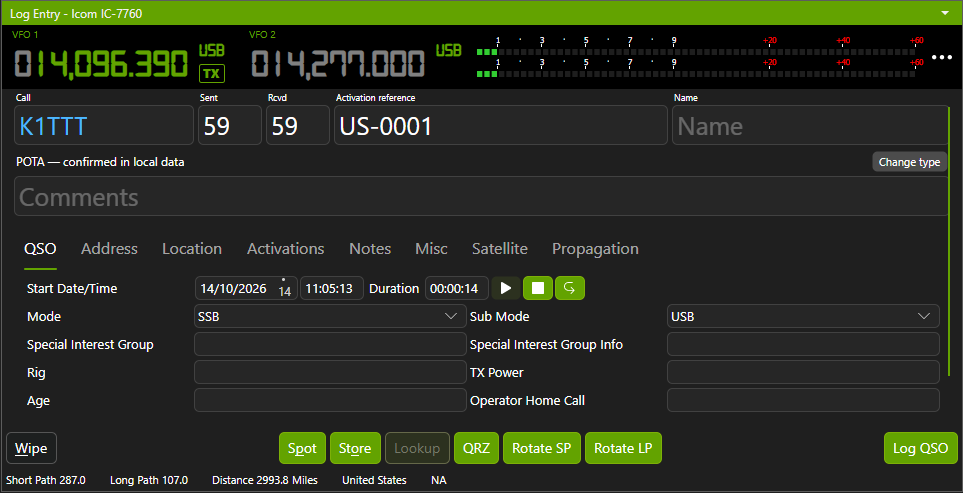Start the QSO duration timer (play)
Screen dimensions: 963x493
point(506,288)
